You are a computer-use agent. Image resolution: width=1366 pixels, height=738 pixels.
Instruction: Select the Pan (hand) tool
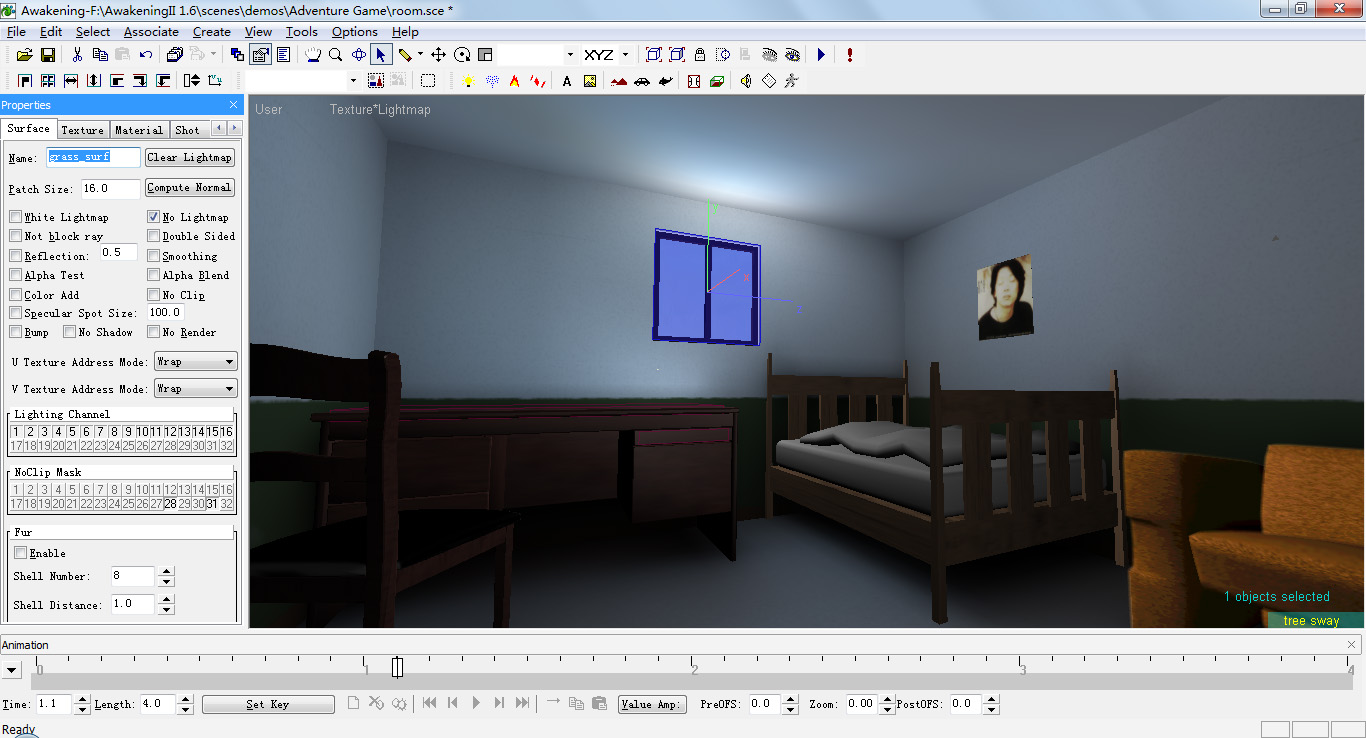pyautogui.click(x=314, y=55)
